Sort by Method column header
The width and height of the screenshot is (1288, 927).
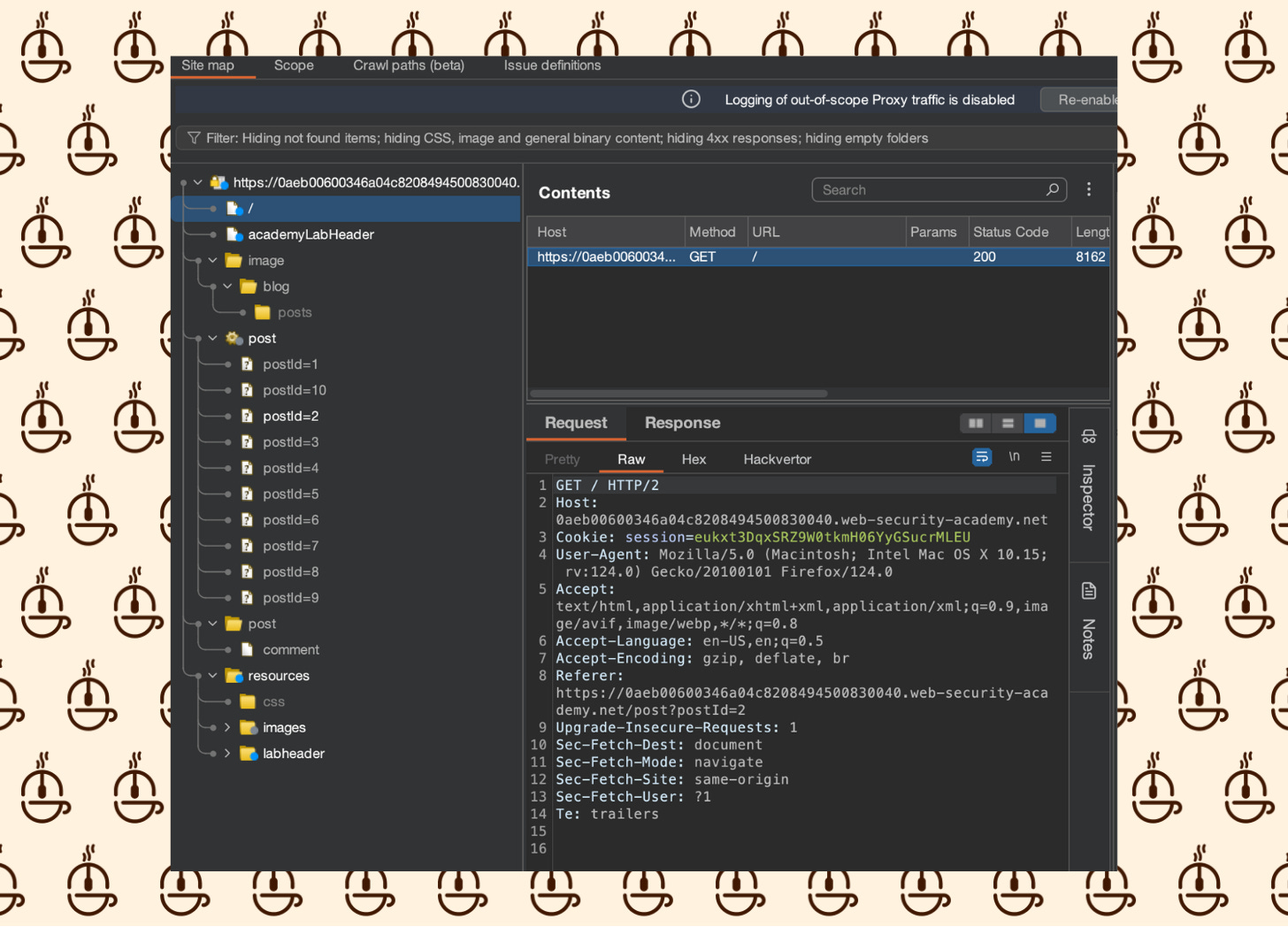[716, 232]
